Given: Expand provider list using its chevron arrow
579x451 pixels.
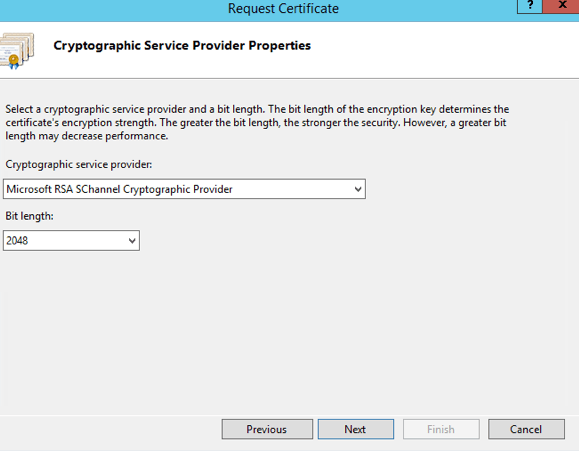Looking at the screenshot, I should click(357, 189).
